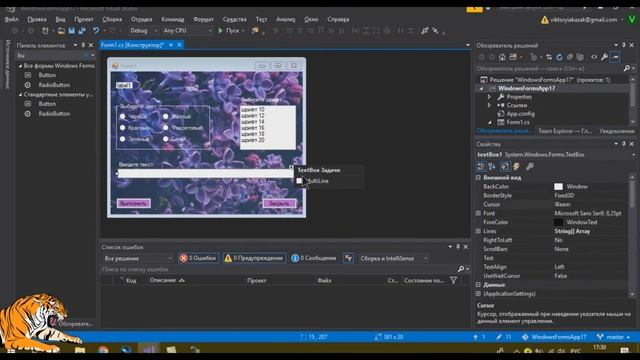Click the Закрыть button on the form
640x360 pixels.
point(279,203)
